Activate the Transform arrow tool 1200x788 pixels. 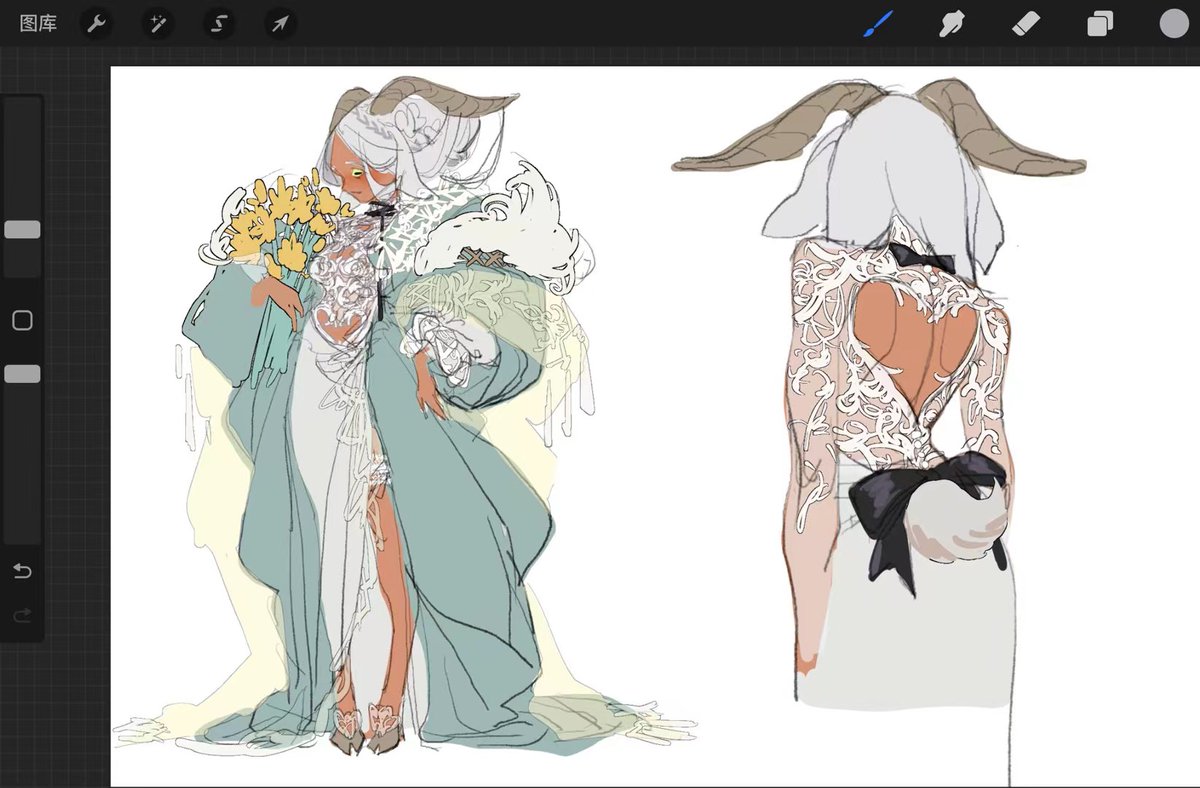(x=280, y=23)
